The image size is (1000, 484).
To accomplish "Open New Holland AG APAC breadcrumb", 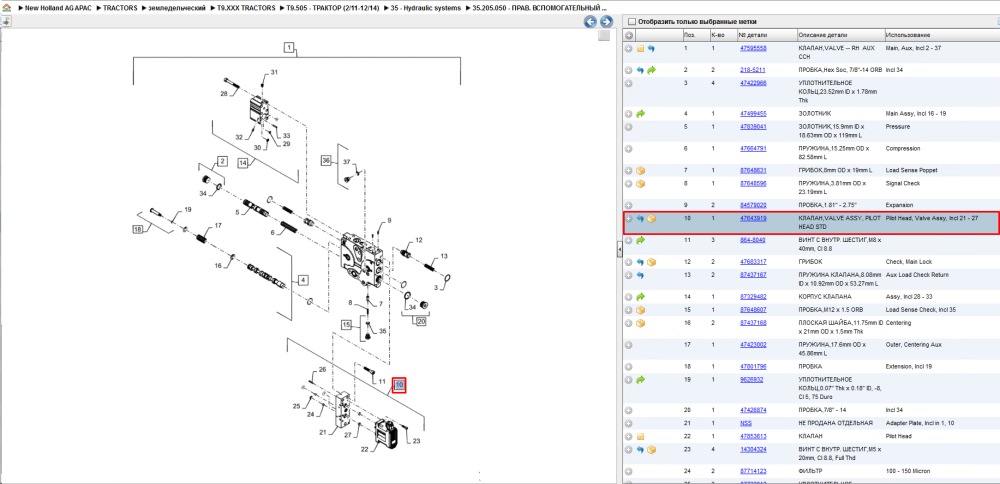I will point(58,8).
